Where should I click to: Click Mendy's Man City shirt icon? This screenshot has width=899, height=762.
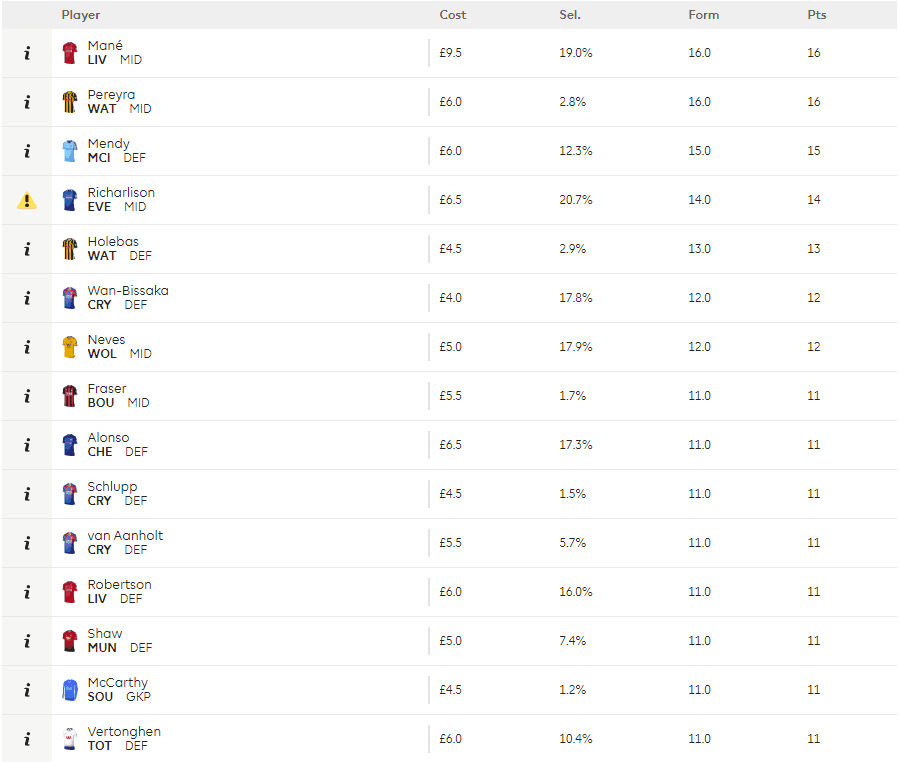[x=70, y=151]
